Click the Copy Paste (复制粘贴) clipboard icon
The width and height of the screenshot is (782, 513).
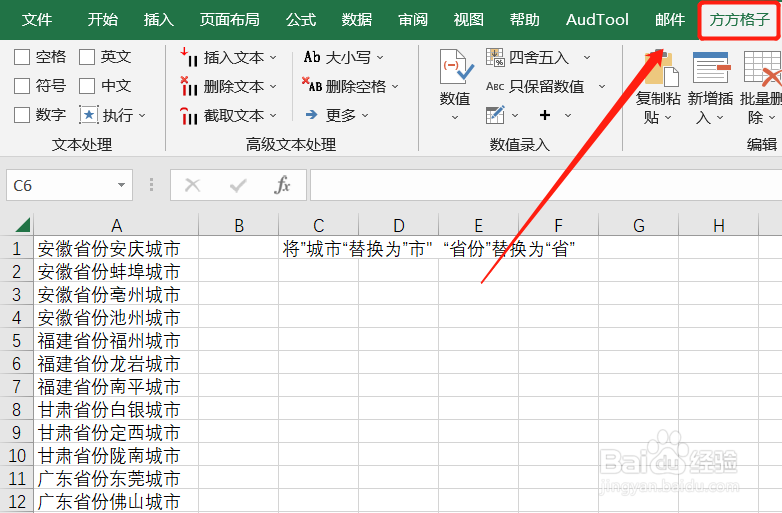tap(661, 68)
